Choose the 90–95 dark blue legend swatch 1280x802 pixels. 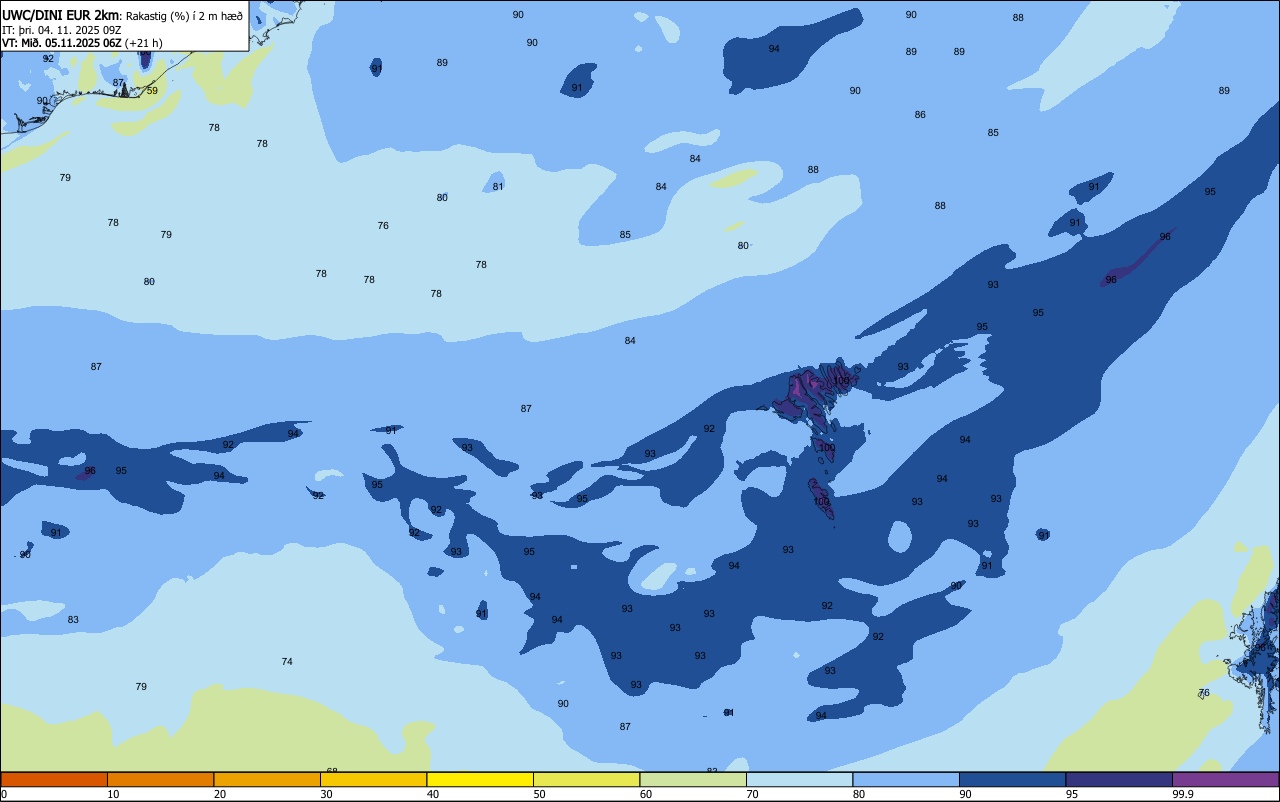[x=1012, y=779]
